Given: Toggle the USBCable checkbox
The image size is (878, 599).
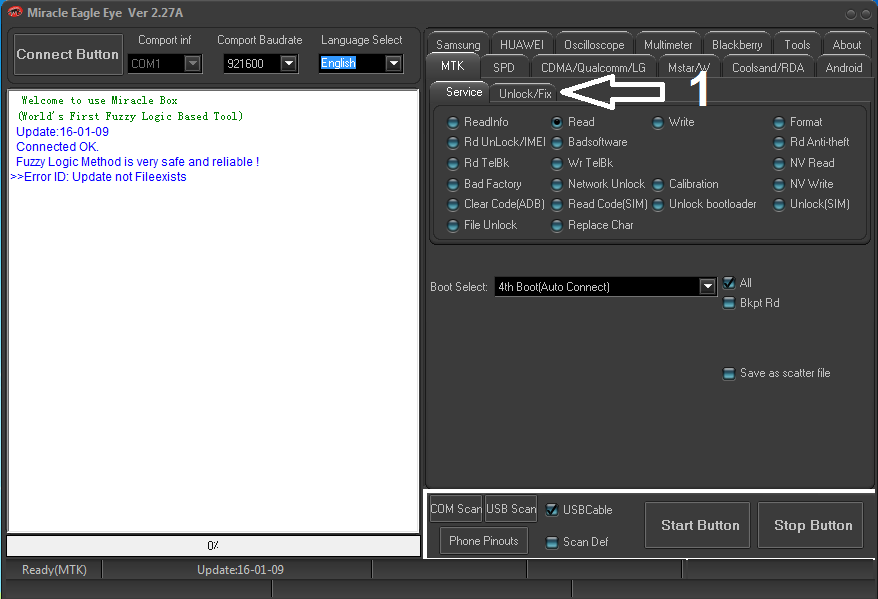Looking at the screenshot, I should click(x=552, y=510).
